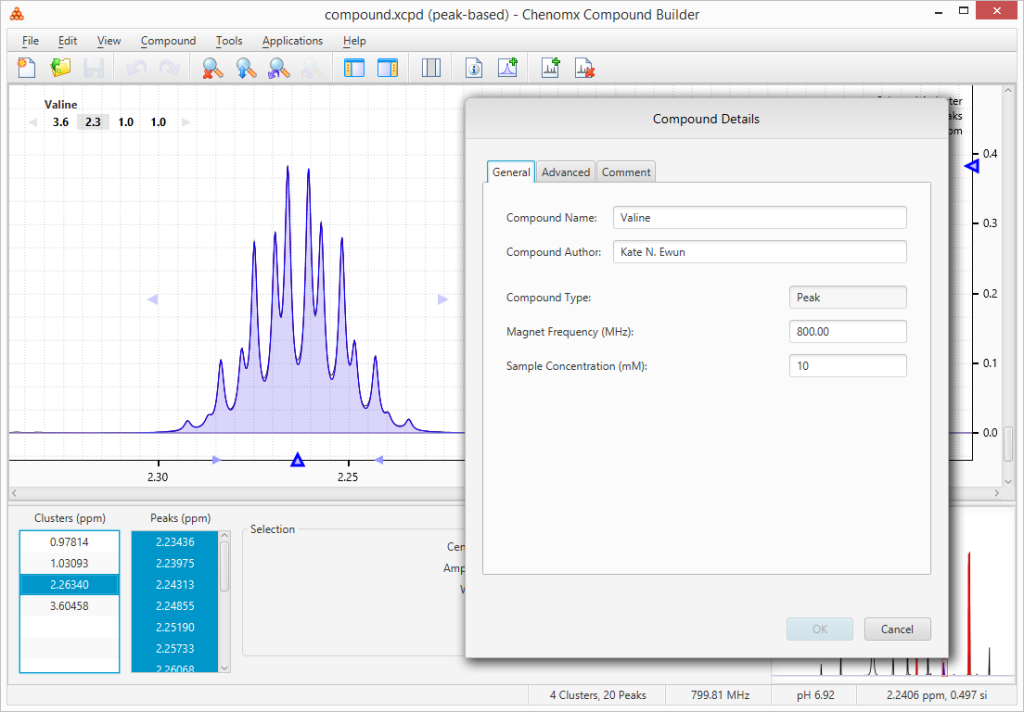Select peak 2.23436 in Peaks list

click(x=176, y=541)
